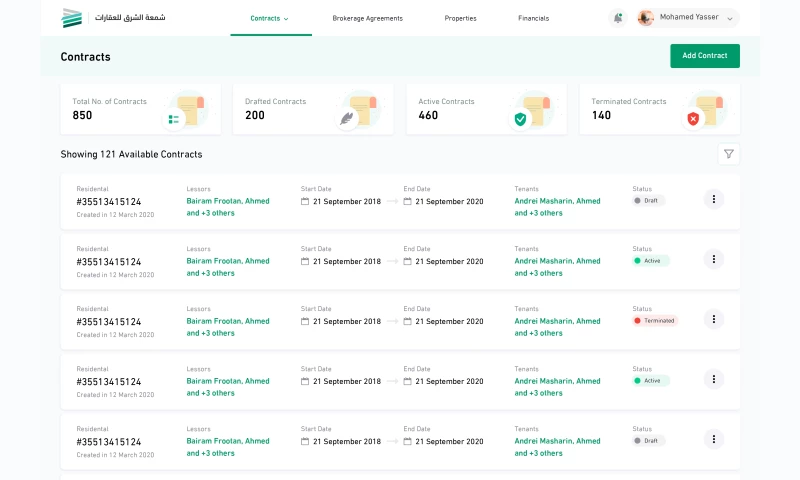800x480 pixels.
Task: Open Mohamed Yasser profile dropdown
Action: click(688, 18)
